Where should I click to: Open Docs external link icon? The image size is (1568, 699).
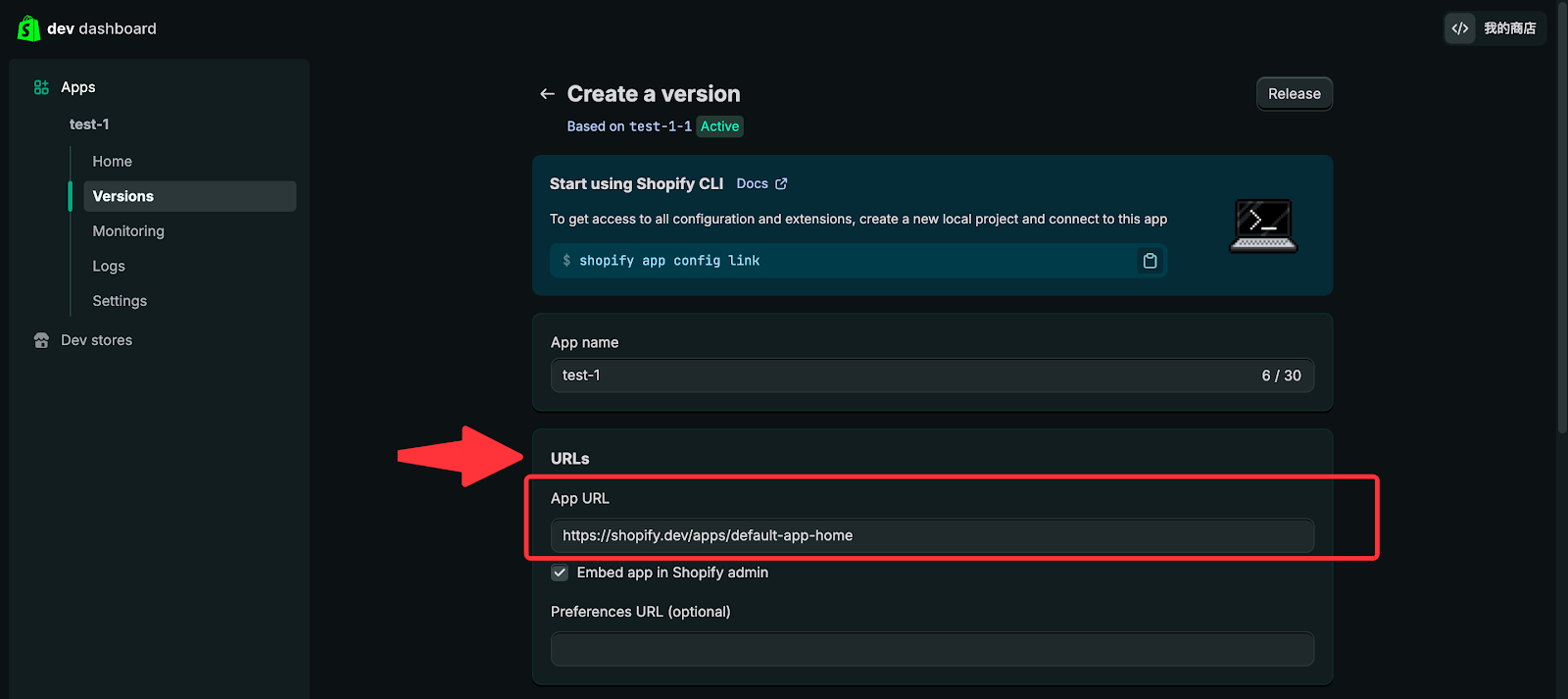click(x=781, y=184)
